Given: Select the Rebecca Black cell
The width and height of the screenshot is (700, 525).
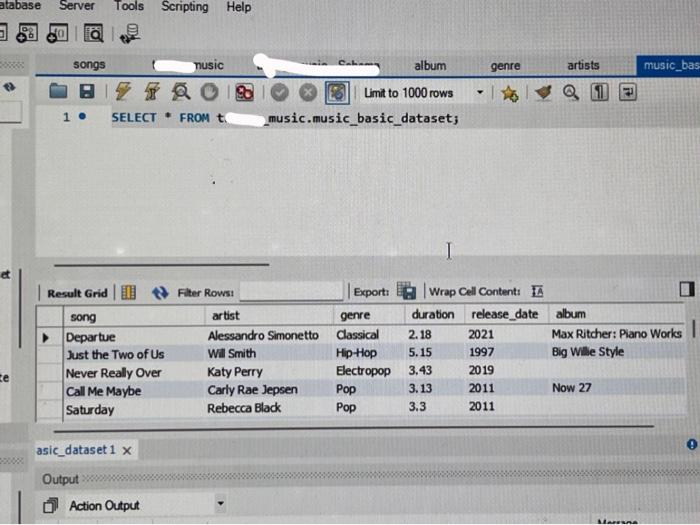Looking at the screenshot, I should (269, 408).
